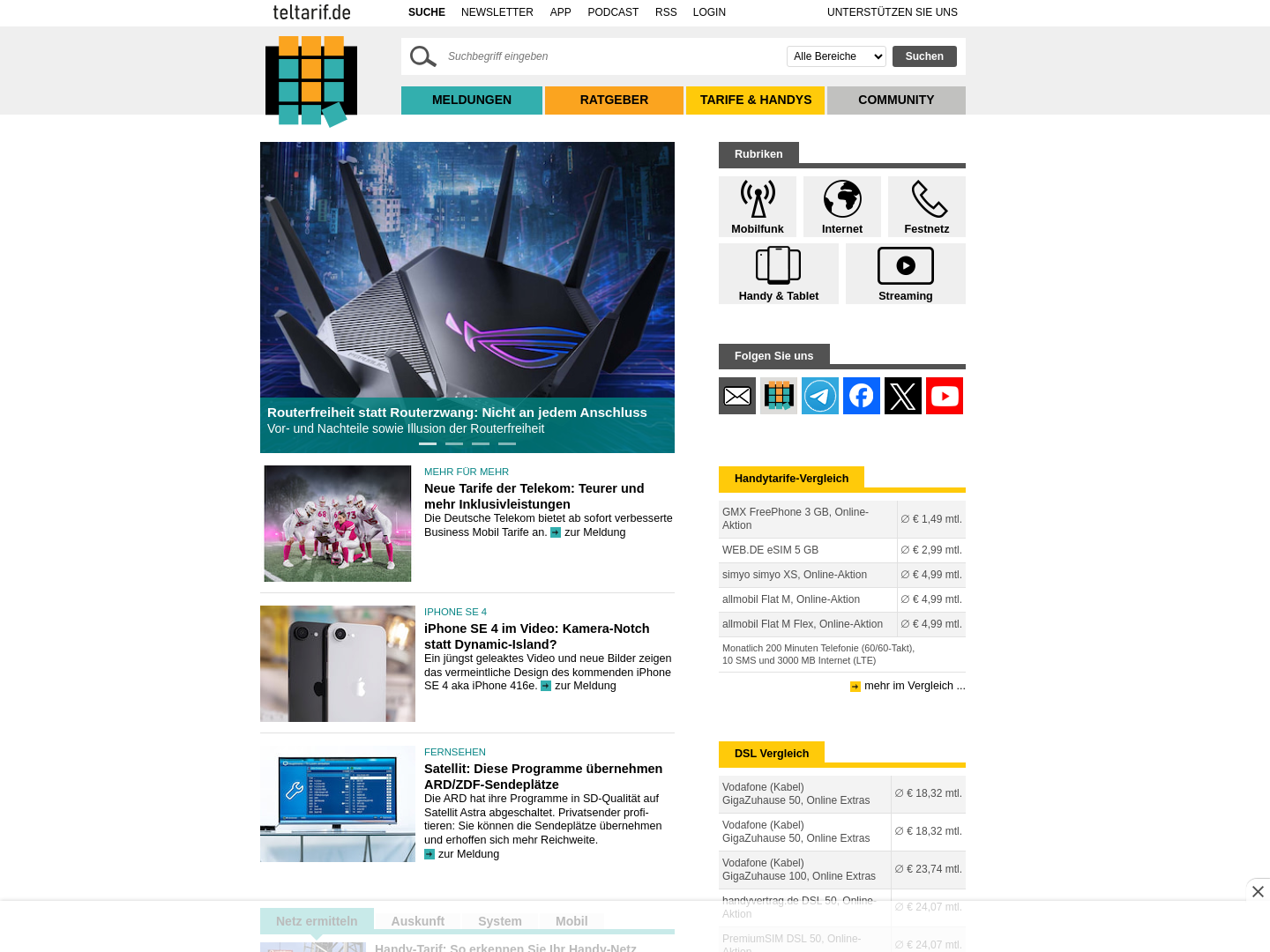Click the teltarif.de wordmark at top
The image size is (1270, 952).
point(312,12)
